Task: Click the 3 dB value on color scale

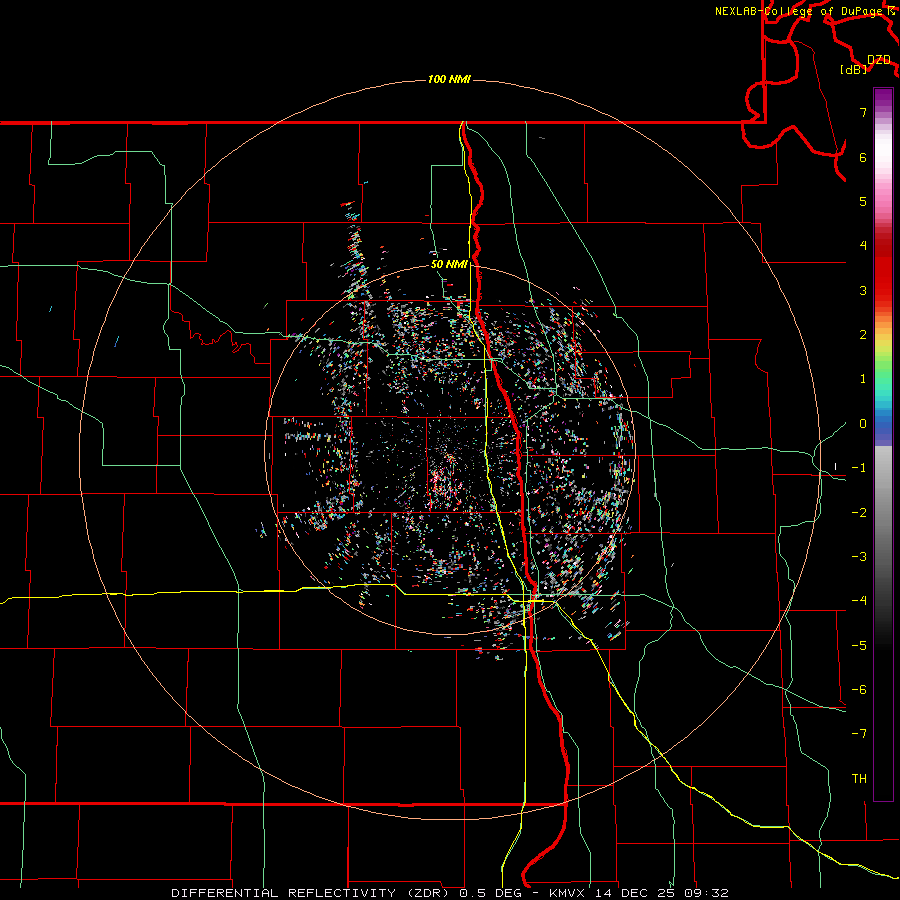Action: coord(863,290)
